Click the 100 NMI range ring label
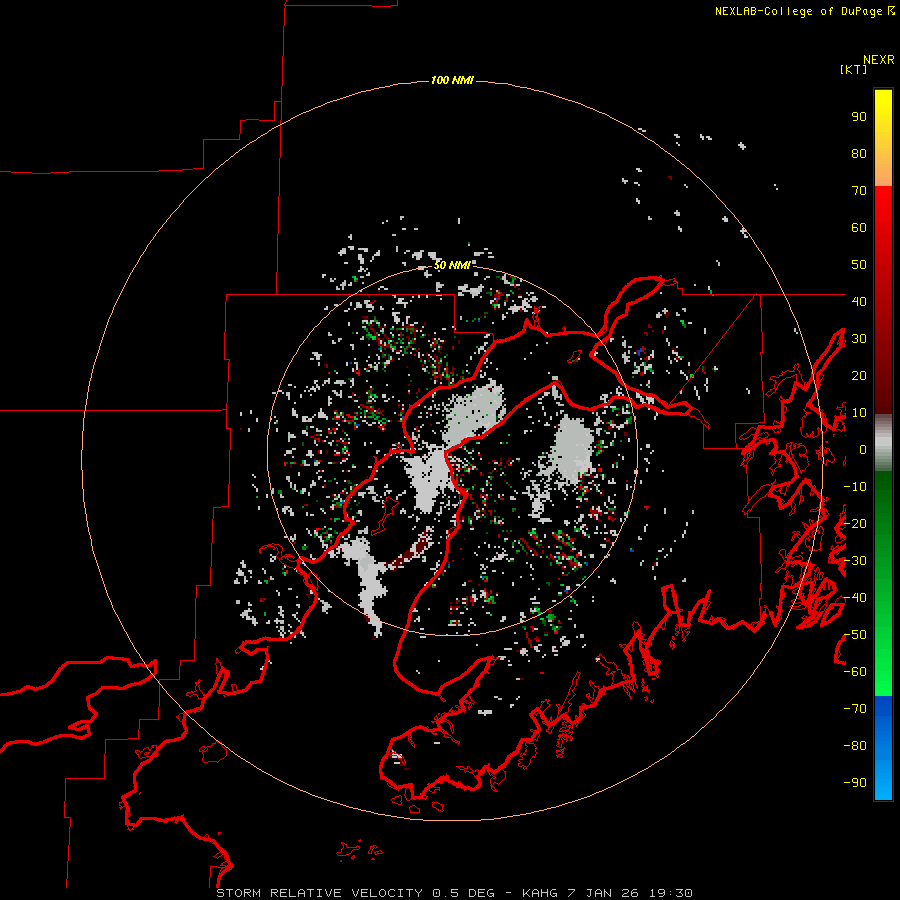The height and width of the screenshot is (900, 900). point(452,80)
